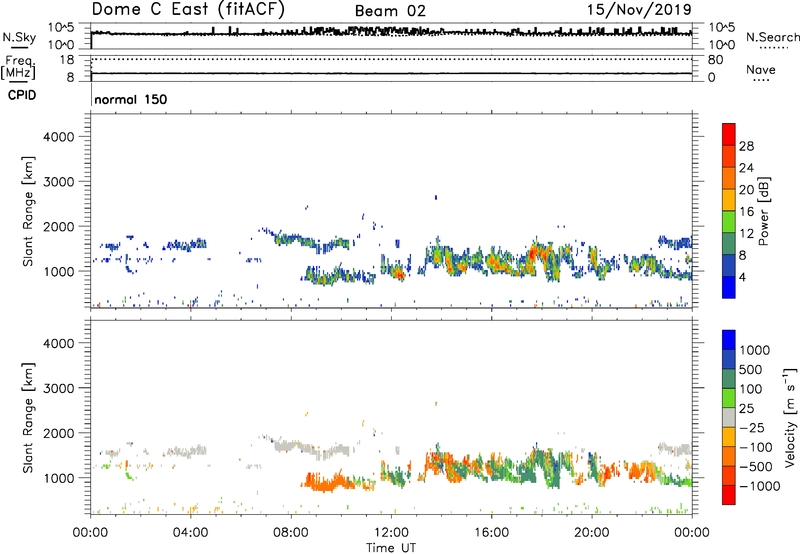The width and height of the screenshot is (800, 554).
Task: Click the '4000' tick on the power plot axis
Action: click(x=59, y=137)
